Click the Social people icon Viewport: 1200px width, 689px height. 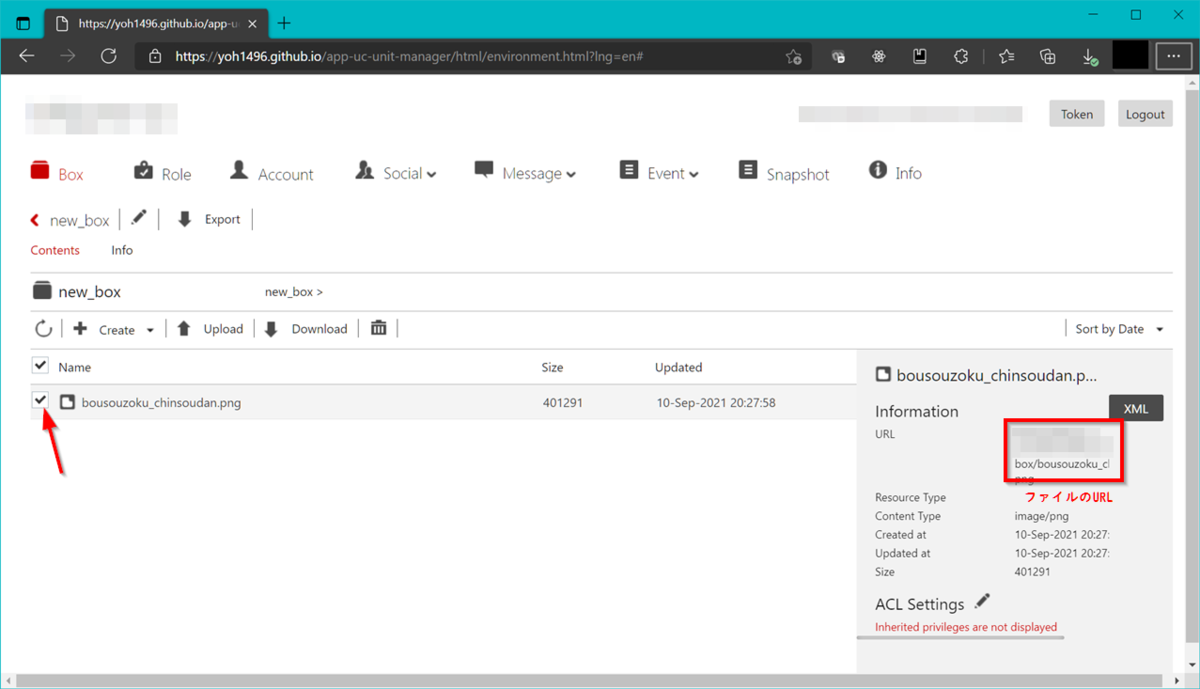364,171
